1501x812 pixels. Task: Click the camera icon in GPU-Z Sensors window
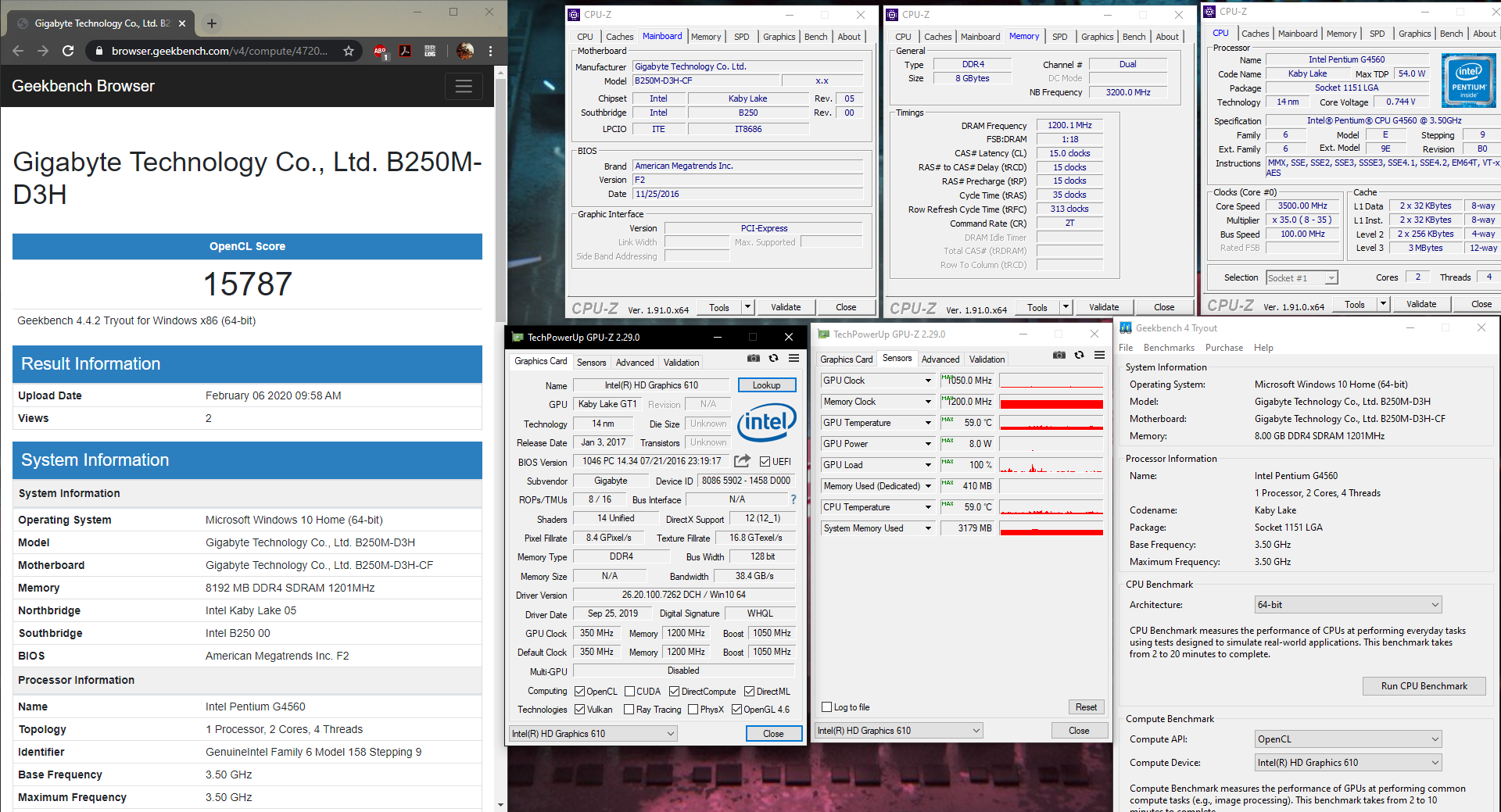point(1059,355)
